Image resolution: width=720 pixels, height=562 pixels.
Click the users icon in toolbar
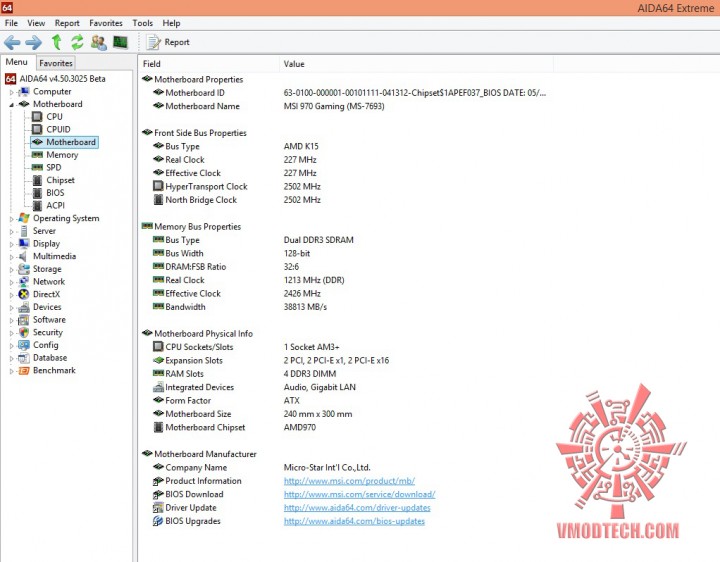pyautogui.click(x=99, y=43)
